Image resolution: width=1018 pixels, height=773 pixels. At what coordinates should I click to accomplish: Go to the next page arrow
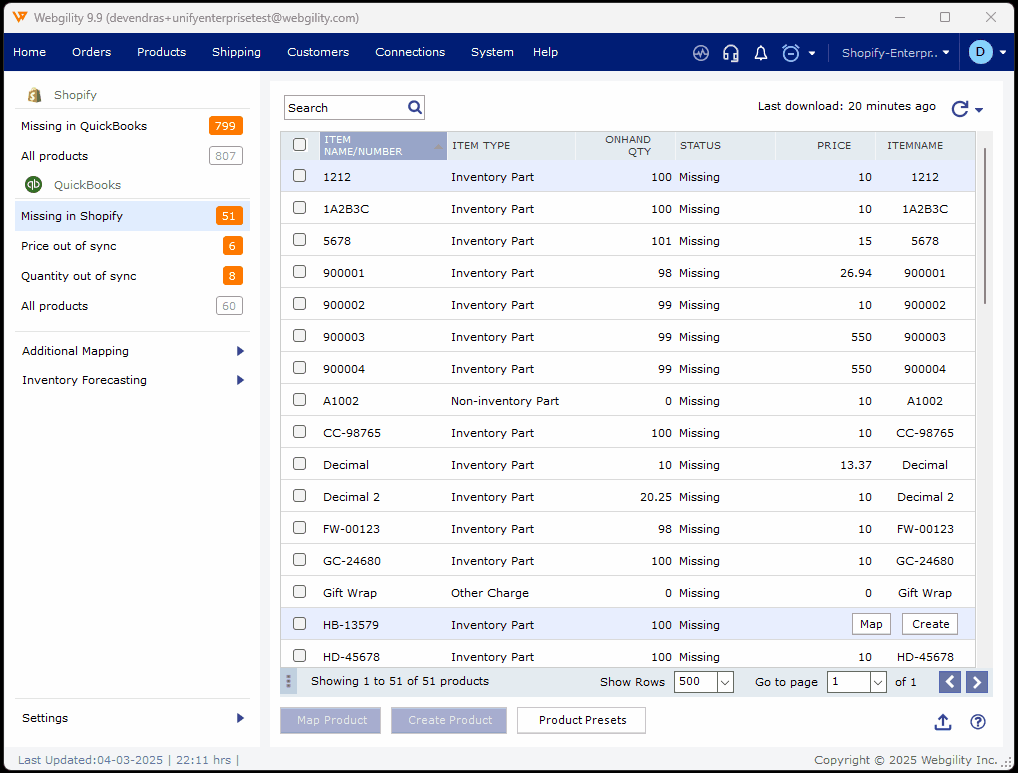[978, 682]
